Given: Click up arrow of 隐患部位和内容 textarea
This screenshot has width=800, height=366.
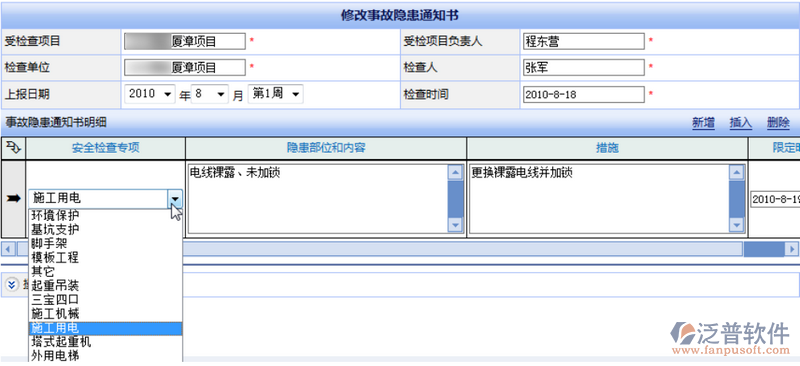Looking at the screenshot, I should 455,173.
